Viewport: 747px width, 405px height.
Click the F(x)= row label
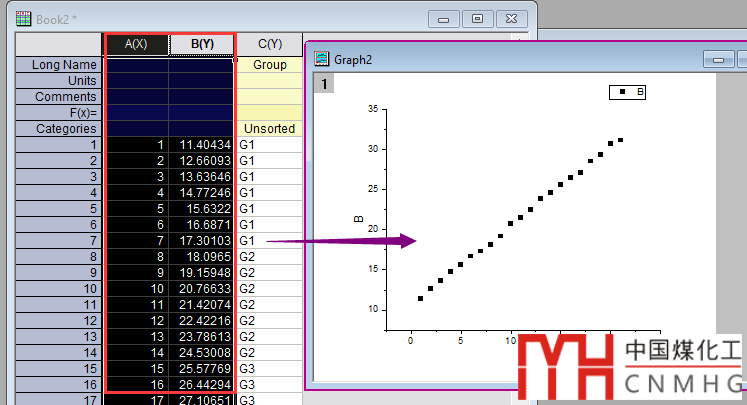click(59, 112)
